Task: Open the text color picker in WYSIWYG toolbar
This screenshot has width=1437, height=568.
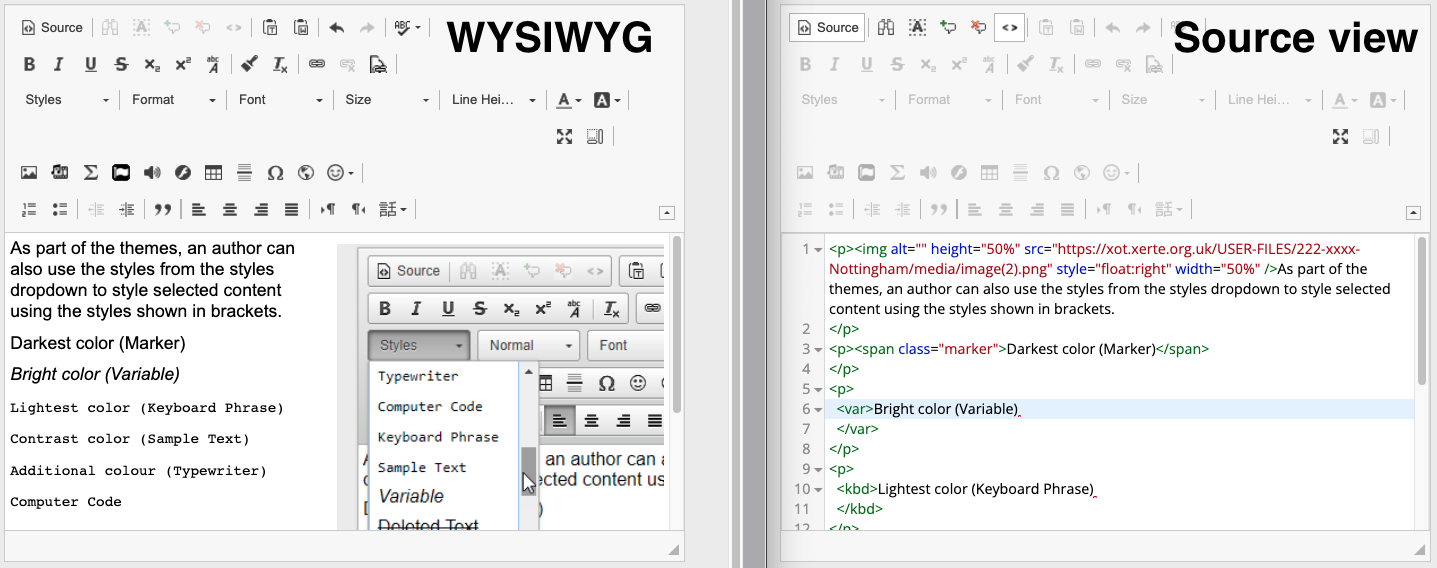Action: 568,100
